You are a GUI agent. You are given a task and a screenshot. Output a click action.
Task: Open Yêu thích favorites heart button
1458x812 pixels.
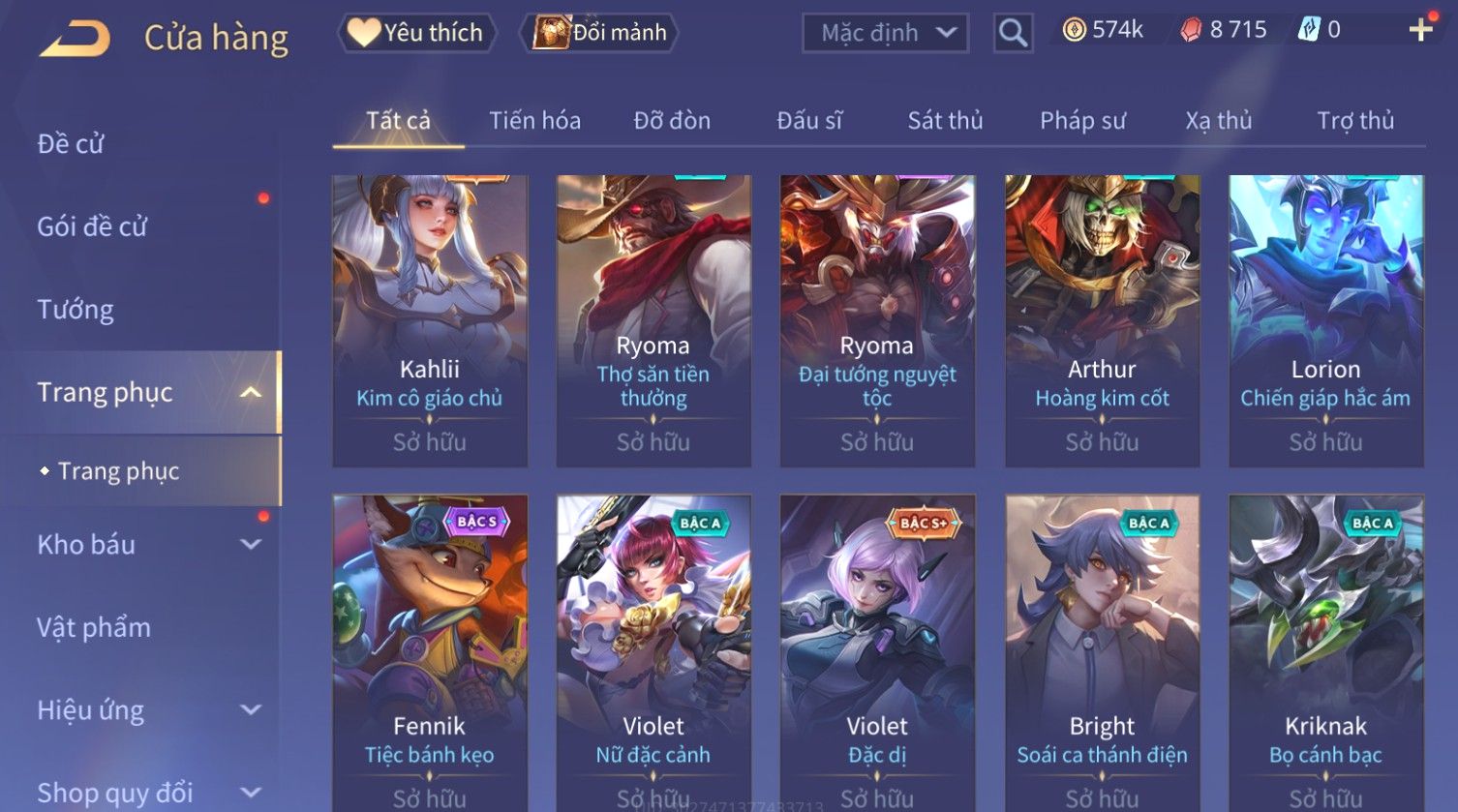tap(416, 33)
